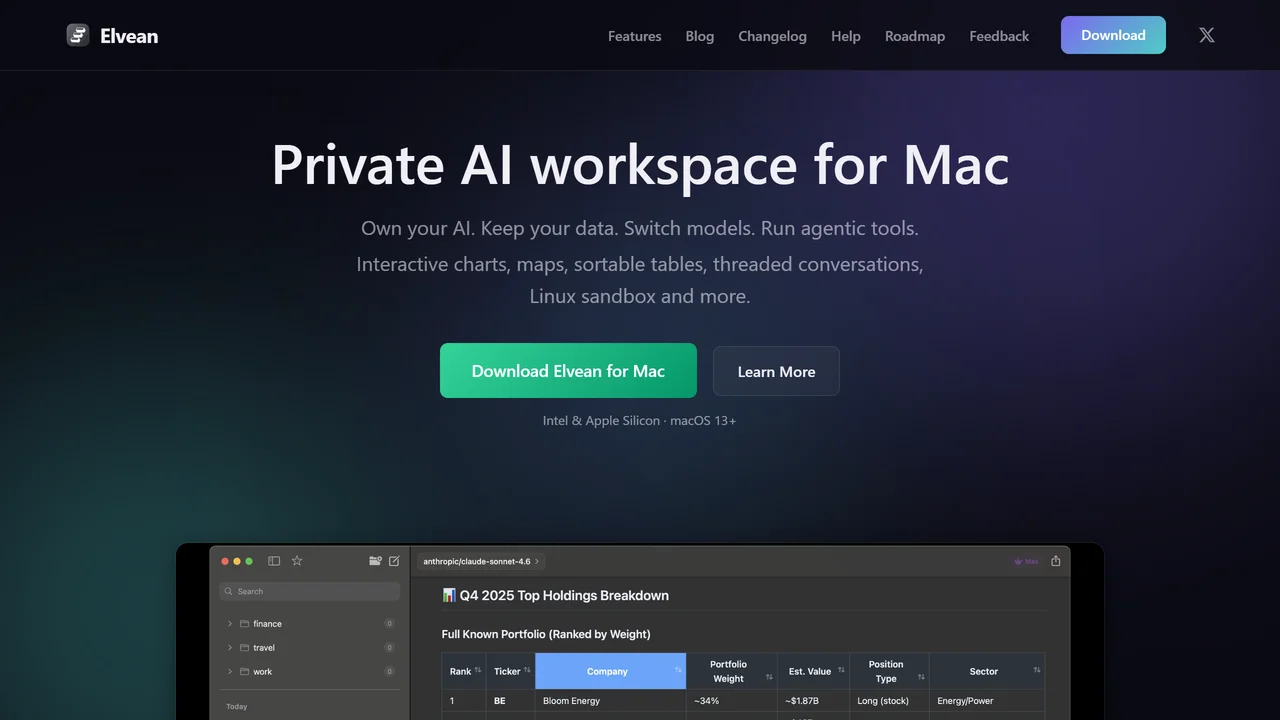
Task: Click the Learn More button
Action: click(776, 371)
